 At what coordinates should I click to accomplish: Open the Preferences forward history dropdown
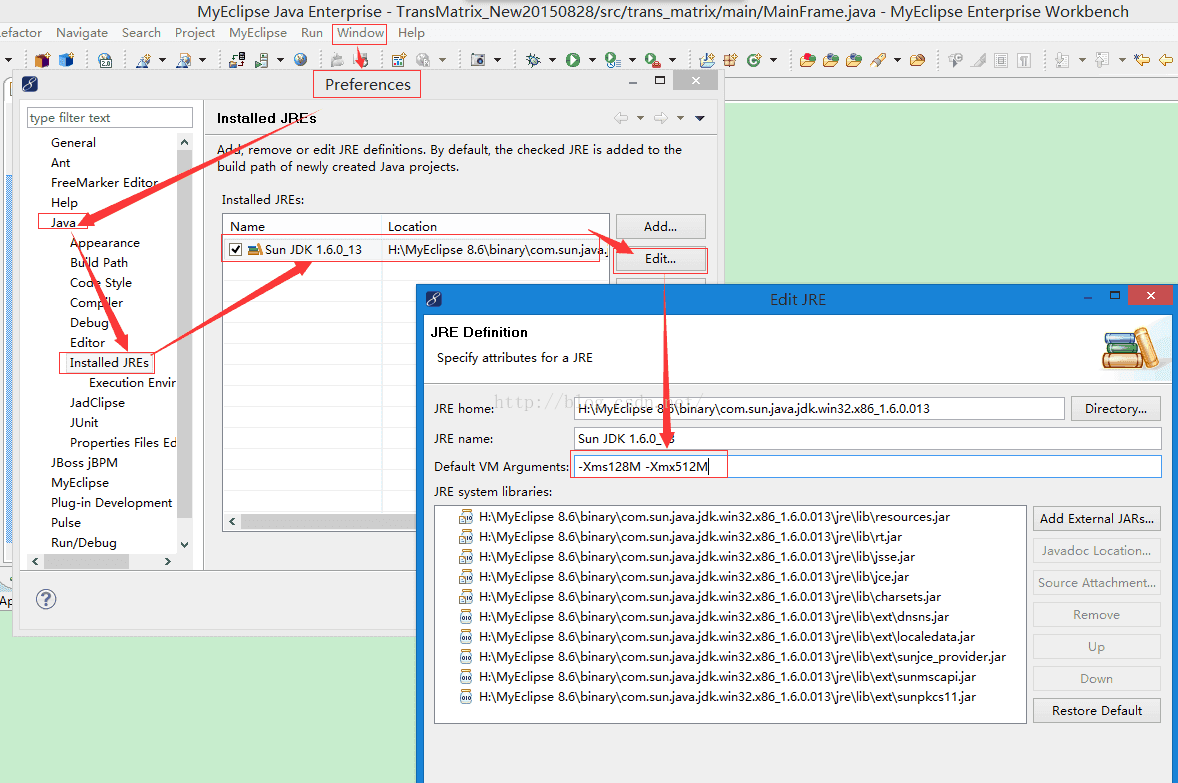click(x=680, y=118)
